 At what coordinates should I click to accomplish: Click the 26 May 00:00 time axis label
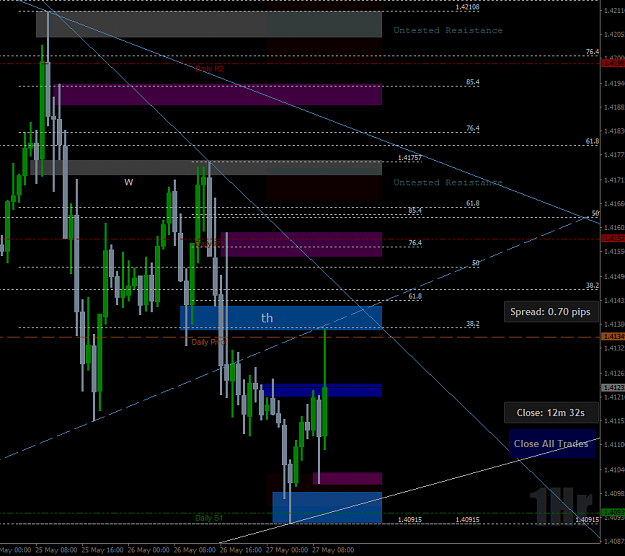tap(149, 550)
